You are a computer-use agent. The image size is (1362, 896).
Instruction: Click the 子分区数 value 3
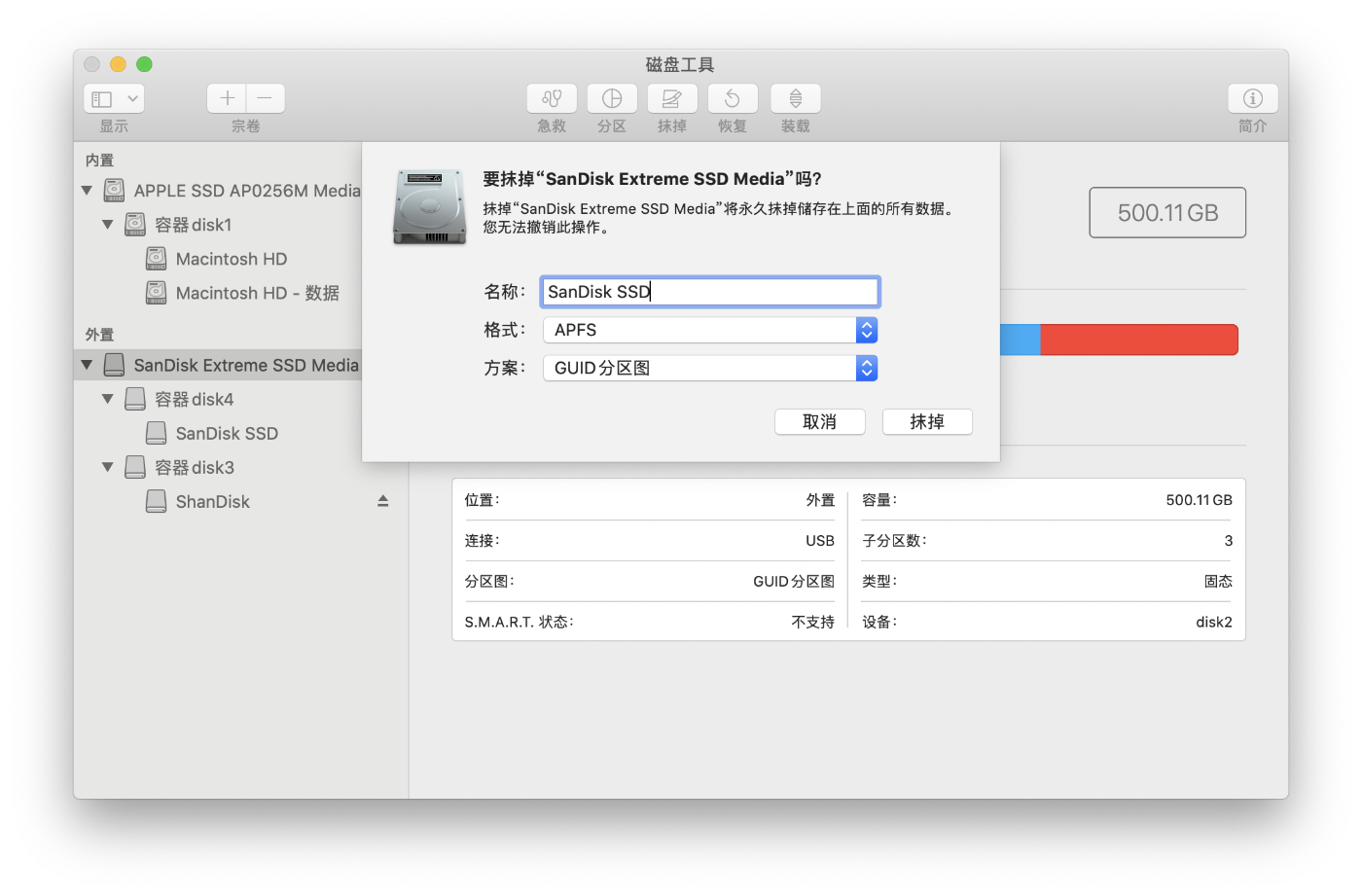(x=1229, y=541)
